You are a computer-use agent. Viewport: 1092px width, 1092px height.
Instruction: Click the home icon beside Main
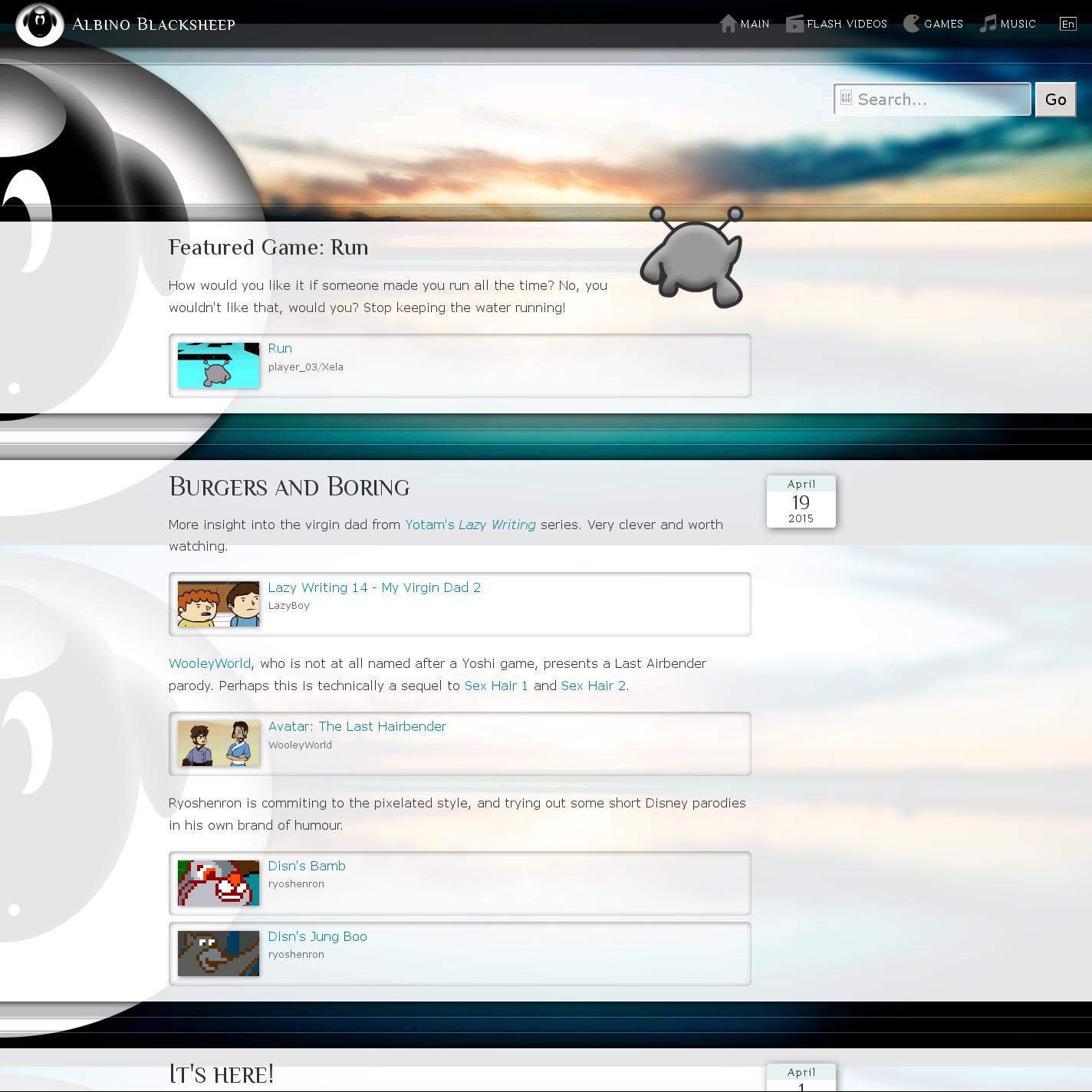point(728,24)
